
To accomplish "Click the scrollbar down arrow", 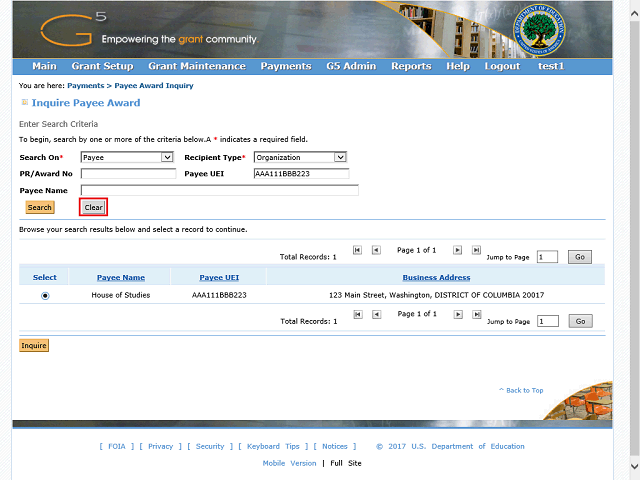I will [634, 466].
